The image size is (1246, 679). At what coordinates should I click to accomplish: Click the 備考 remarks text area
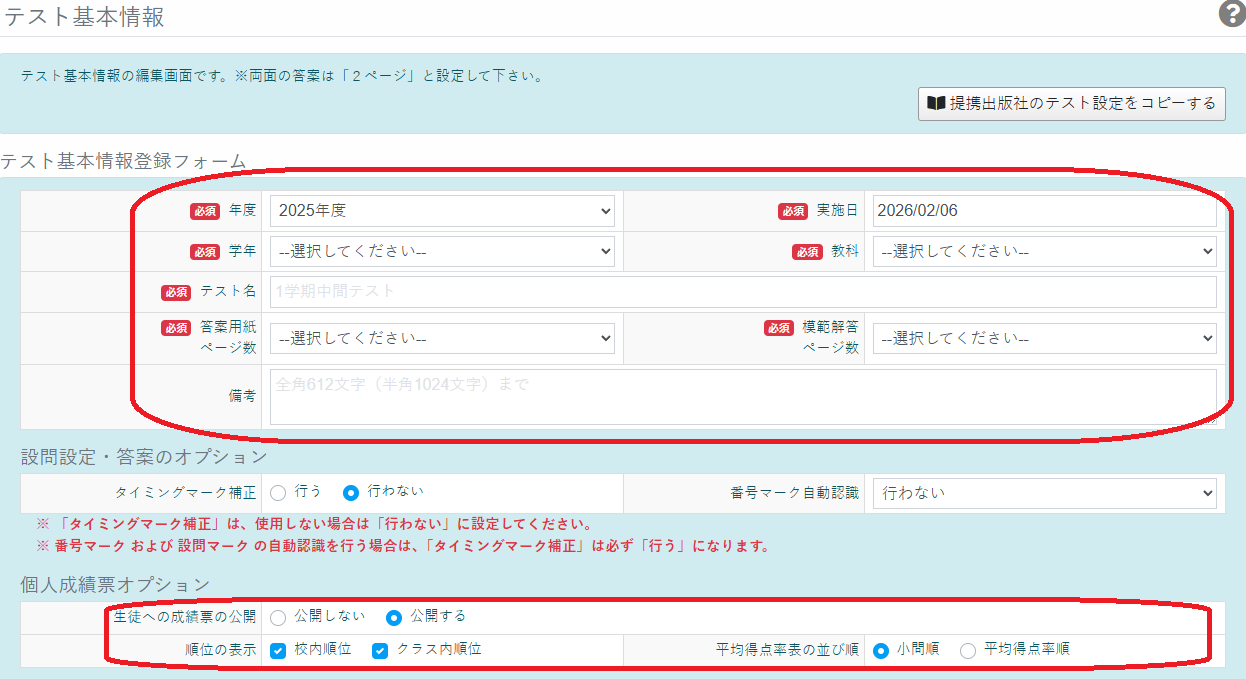click(742, 396)
